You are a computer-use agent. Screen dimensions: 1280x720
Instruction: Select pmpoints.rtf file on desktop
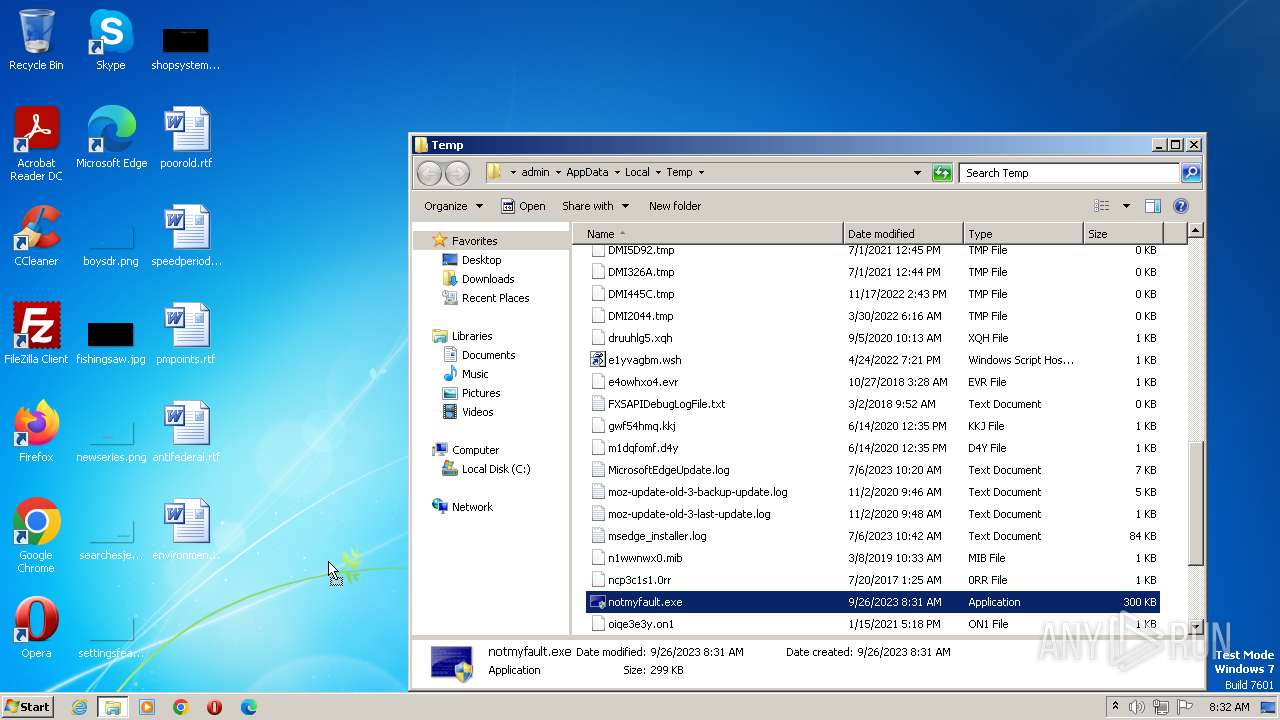(186, 334)
